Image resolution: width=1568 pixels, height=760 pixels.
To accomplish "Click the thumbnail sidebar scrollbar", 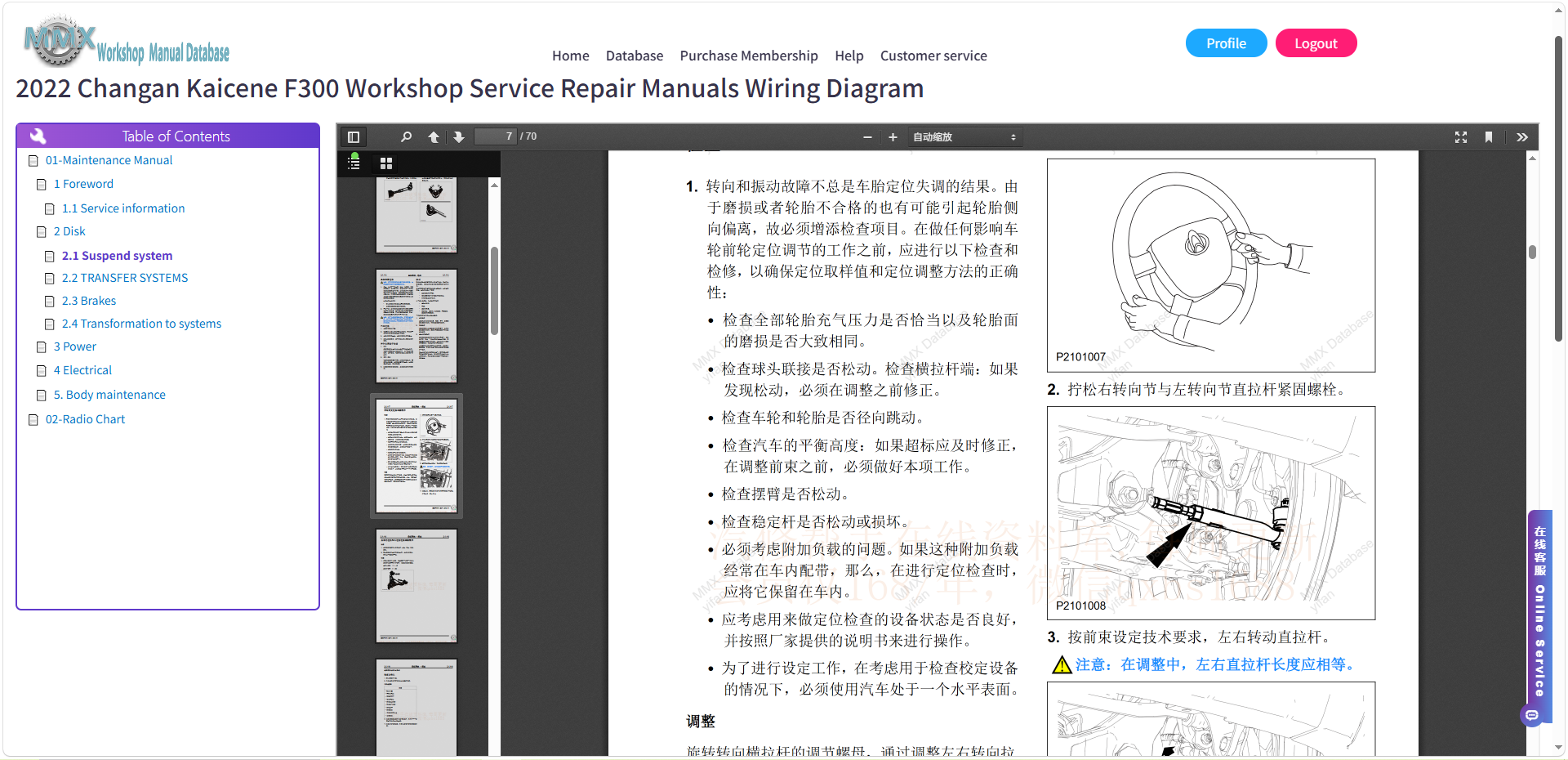I will coord(494,290).
